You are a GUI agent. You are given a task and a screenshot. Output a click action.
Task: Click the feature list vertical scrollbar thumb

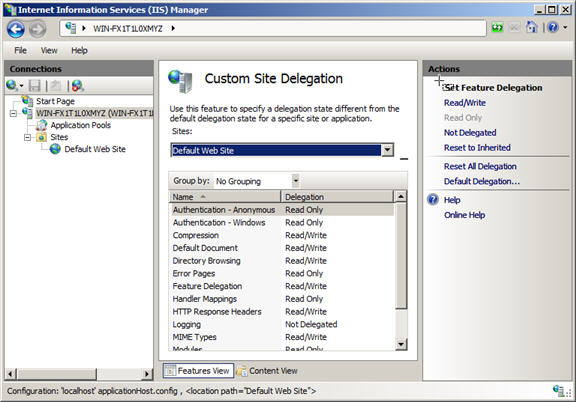(x=401, y=256)
